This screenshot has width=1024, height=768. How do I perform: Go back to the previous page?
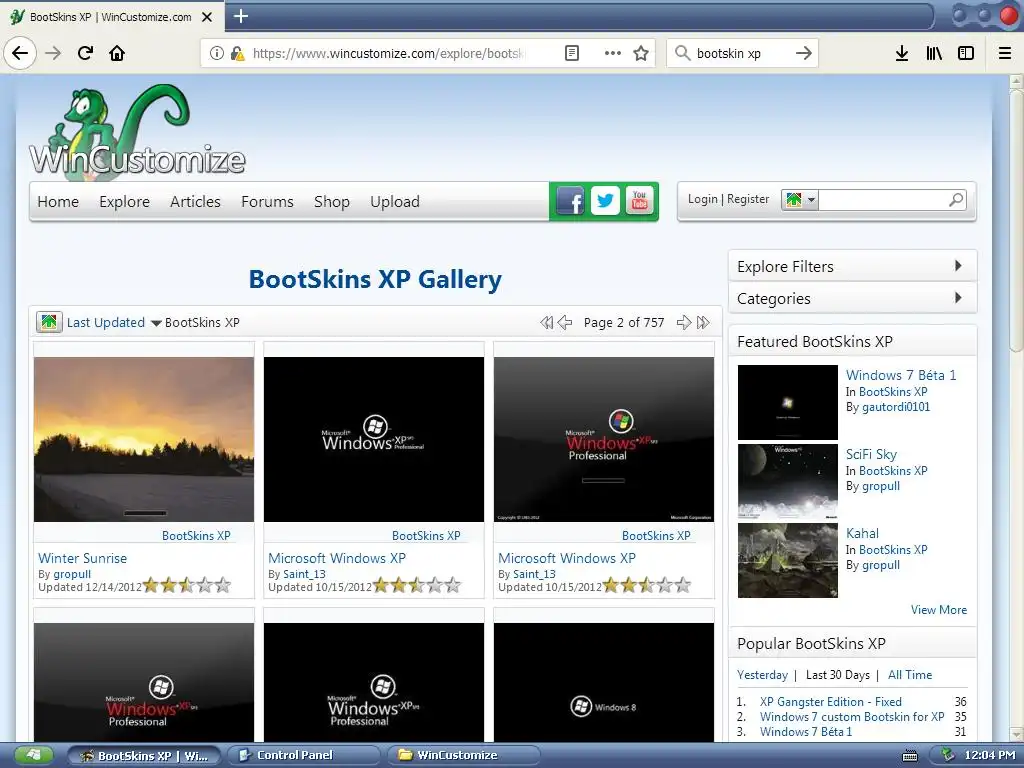tap(20, 53)
